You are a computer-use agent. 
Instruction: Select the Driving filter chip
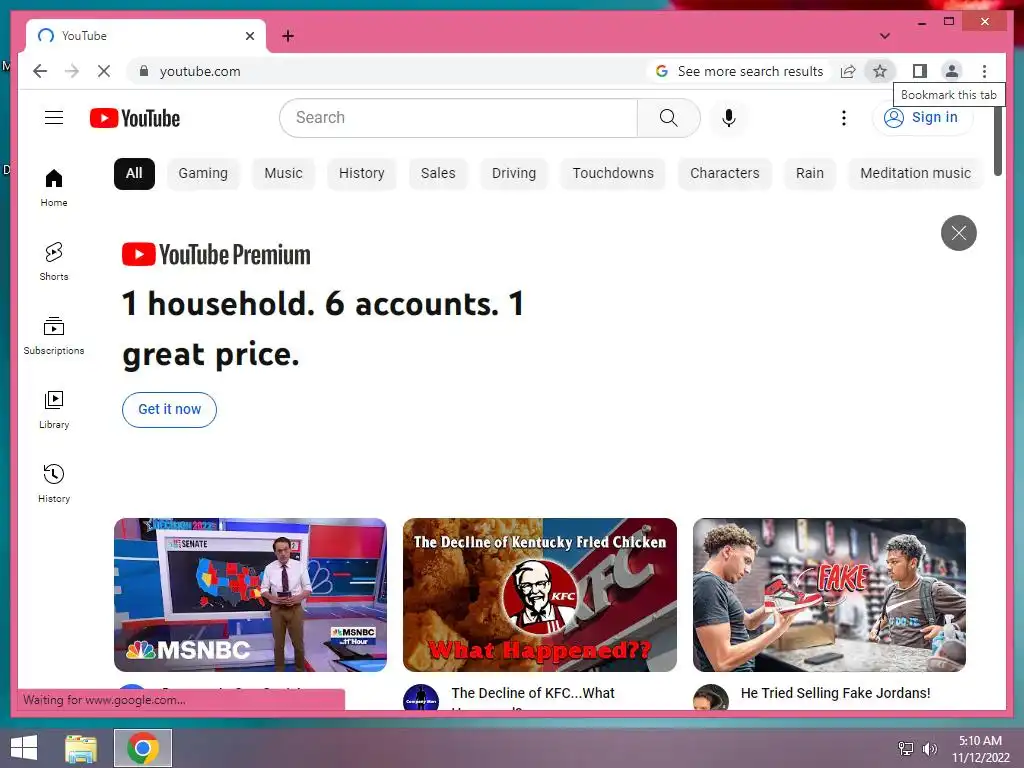point(513,173)
